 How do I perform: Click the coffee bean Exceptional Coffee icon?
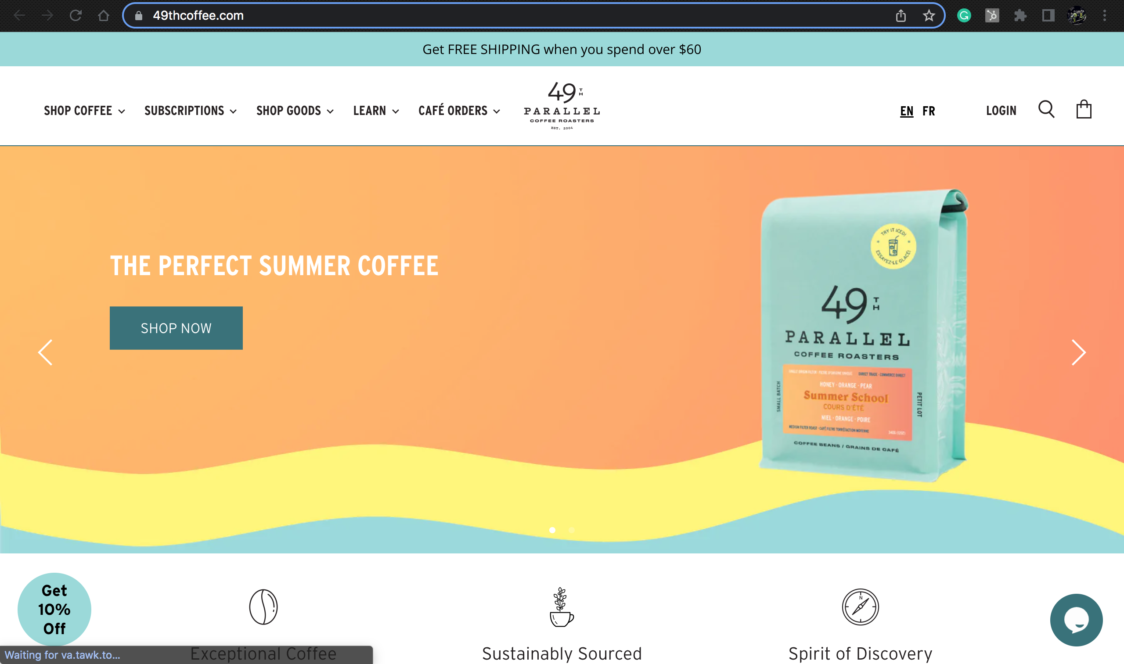coord(263,607)
